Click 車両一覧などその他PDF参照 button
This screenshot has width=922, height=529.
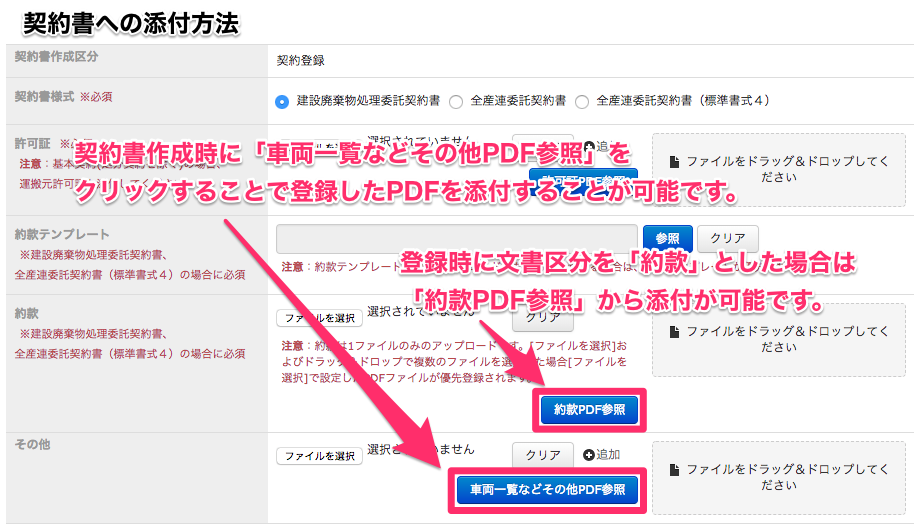pos(541,490)
